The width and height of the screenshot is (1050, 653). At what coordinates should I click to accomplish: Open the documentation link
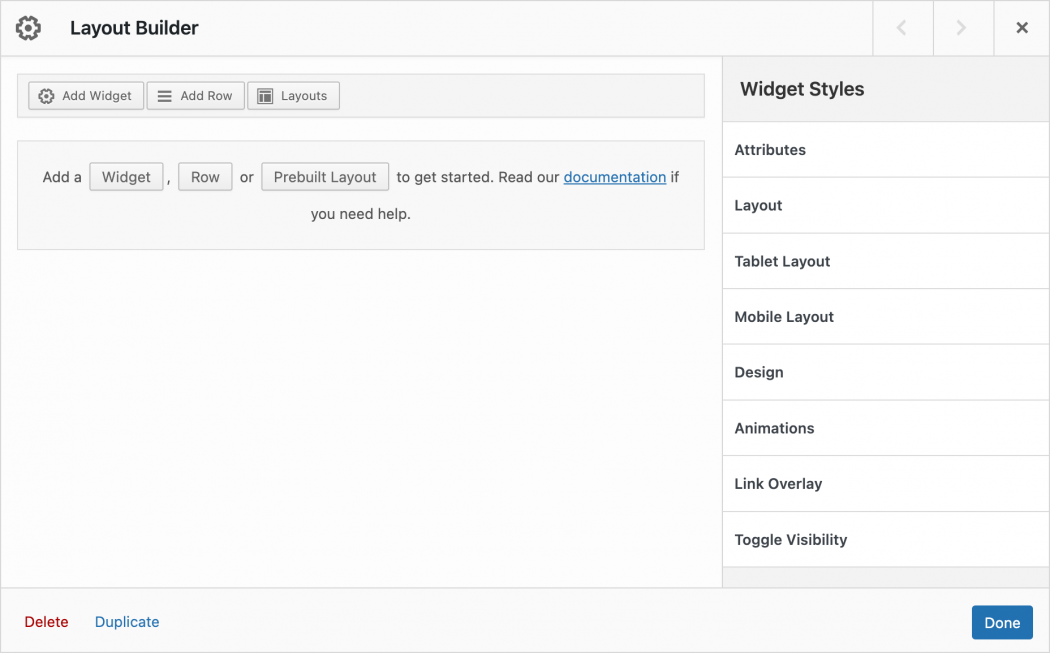pyautogui.click(x=614, y=177)
